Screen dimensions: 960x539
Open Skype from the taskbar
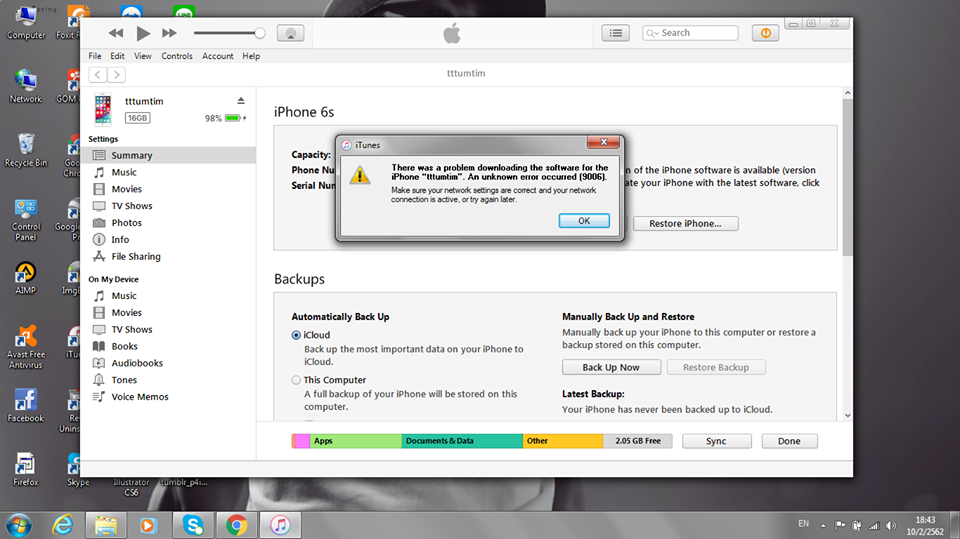pos(193,525)
